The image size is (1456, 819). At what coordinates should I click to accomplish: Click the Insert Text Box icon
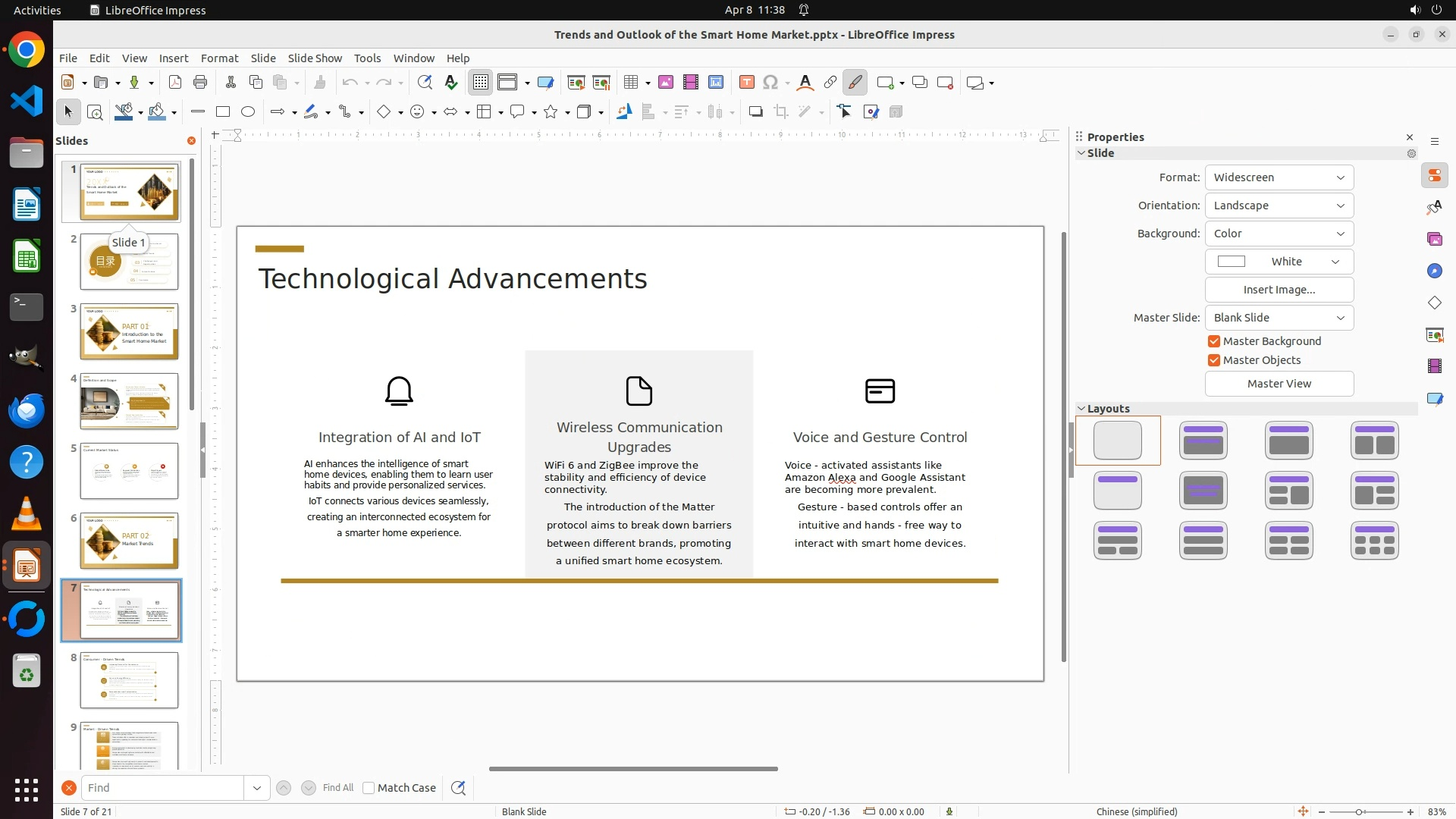click(x=746, y=83)
